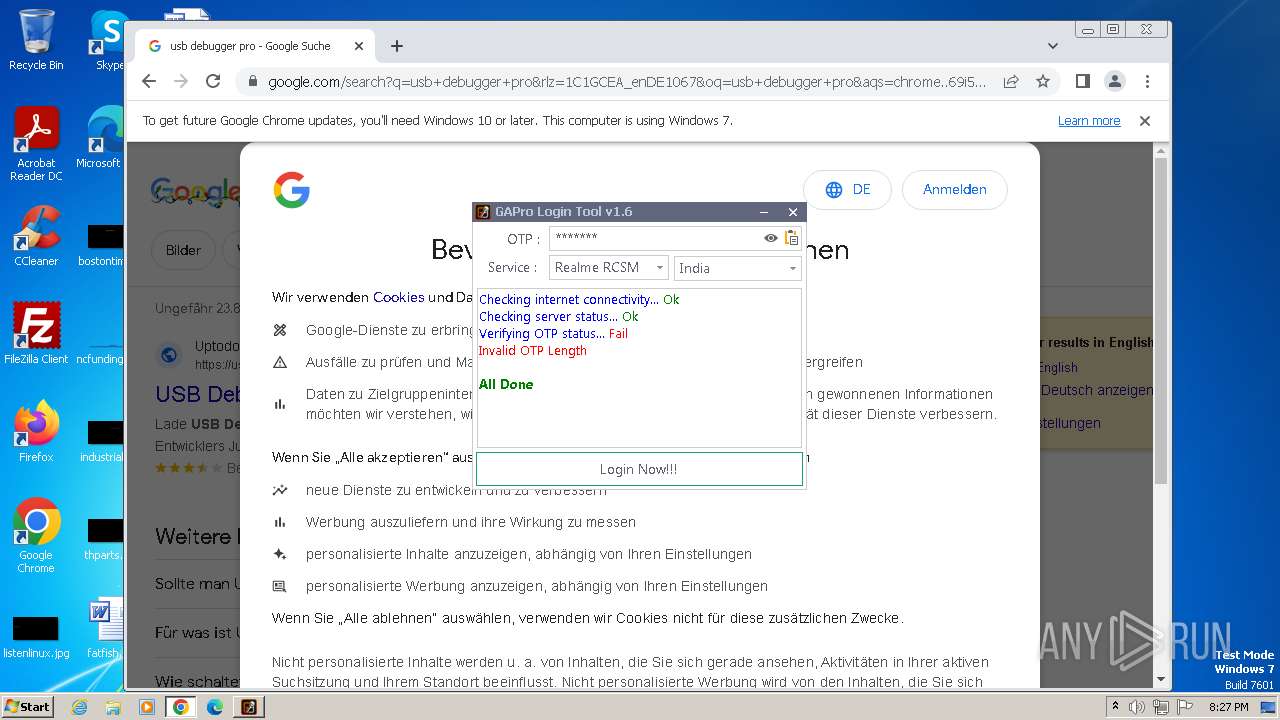Click the Learn more link

coord(1089,121)
